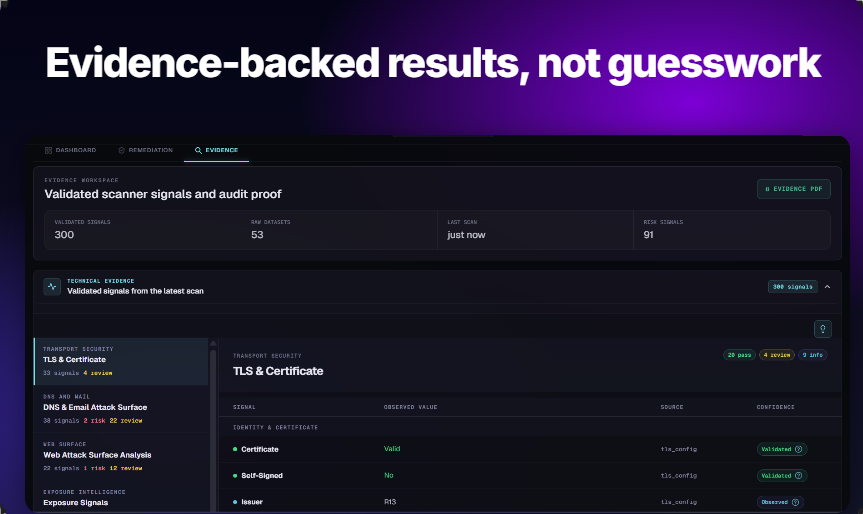Screen dimensions: 863x514
Task: Filter by the 20 pass badge
Action: tap(739, 355)
